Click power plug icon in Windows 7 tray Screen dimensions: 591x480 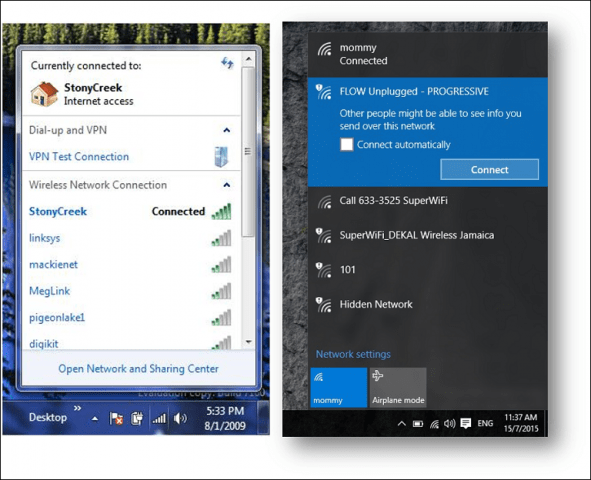point(137,418)
